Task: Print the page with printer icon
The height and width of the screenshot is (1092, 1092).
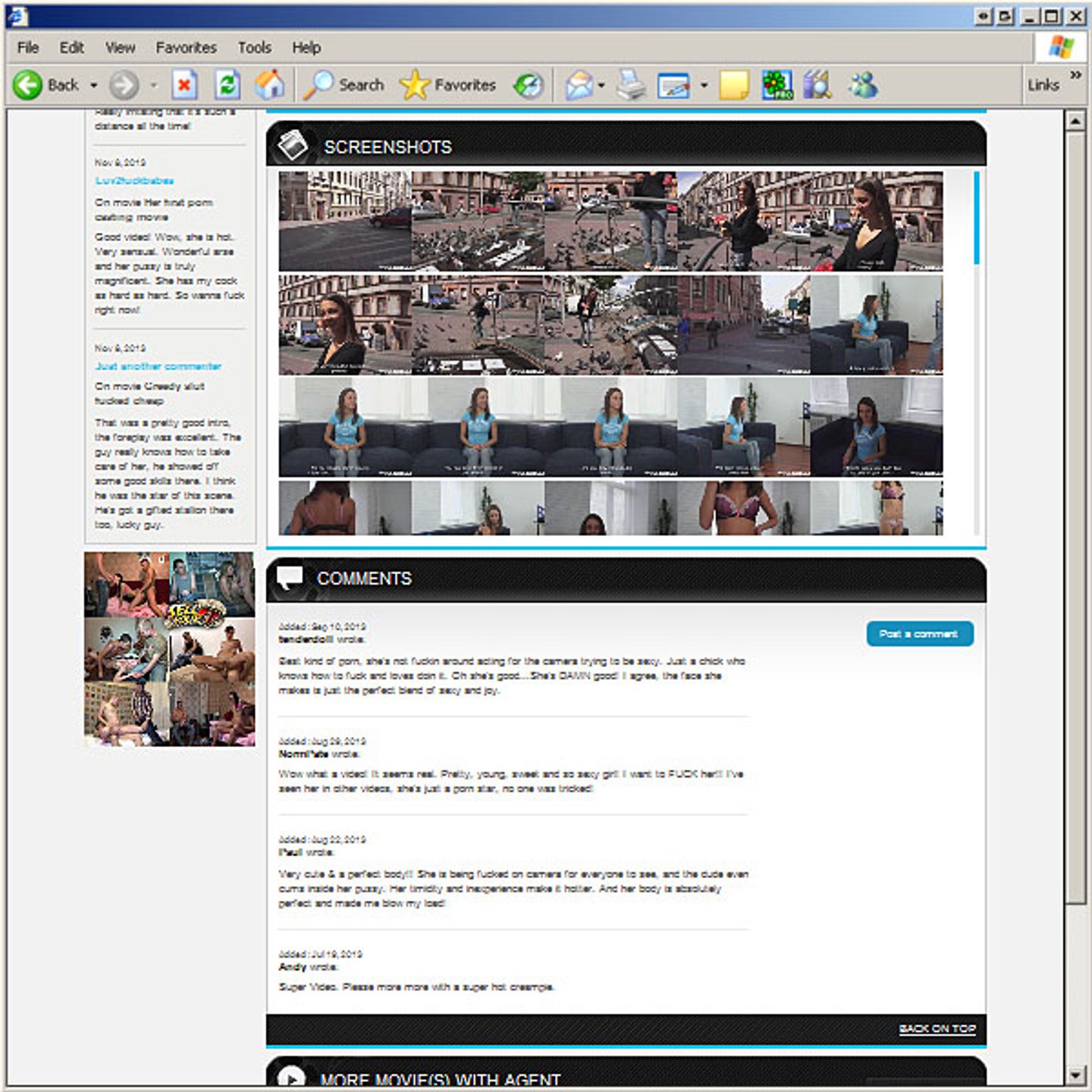Action: 630,85
